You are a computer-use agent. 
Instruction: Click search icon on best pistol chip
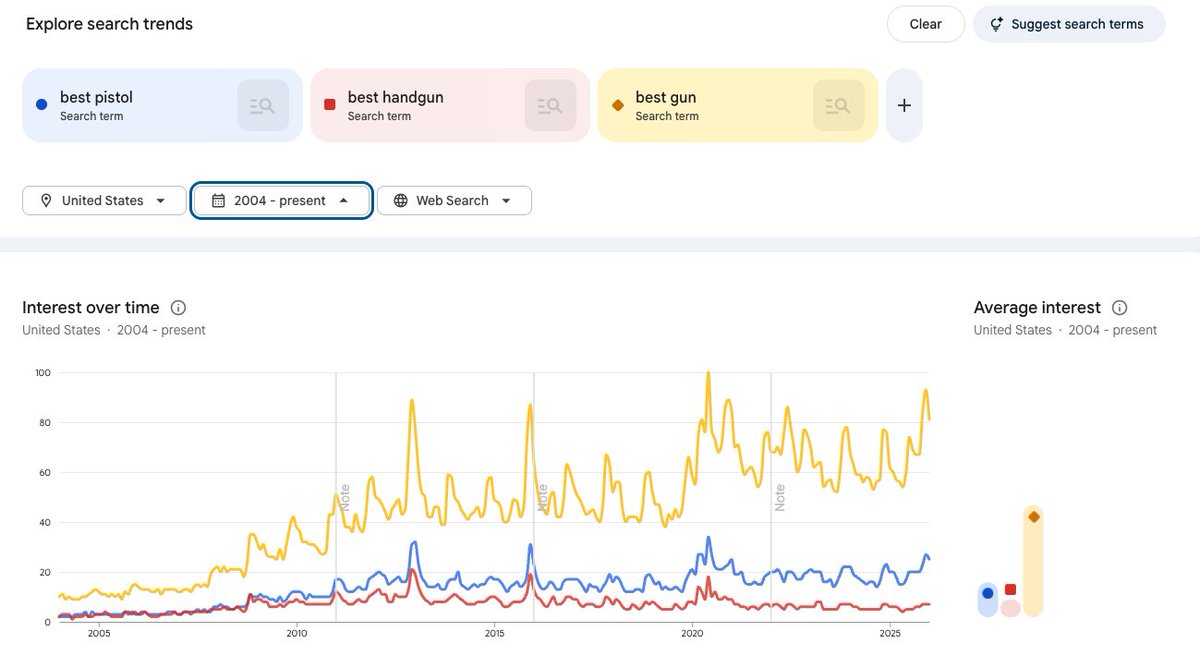coord(263,105)
